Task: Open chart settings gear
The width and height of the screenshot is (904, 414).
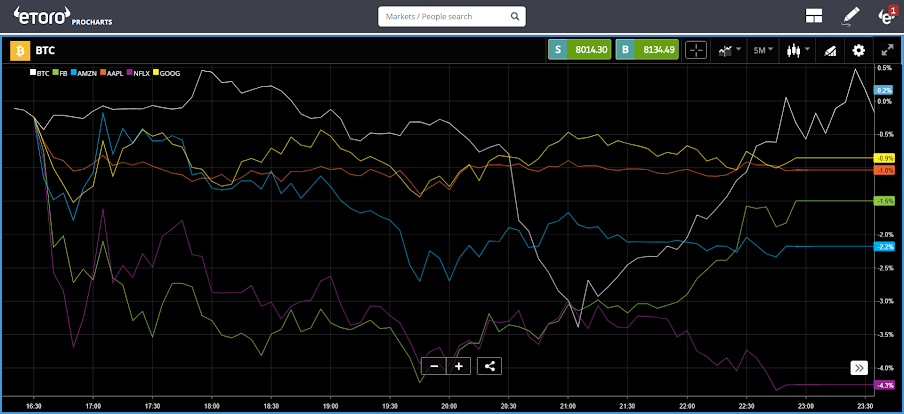Action: click(x=858, y=51)
